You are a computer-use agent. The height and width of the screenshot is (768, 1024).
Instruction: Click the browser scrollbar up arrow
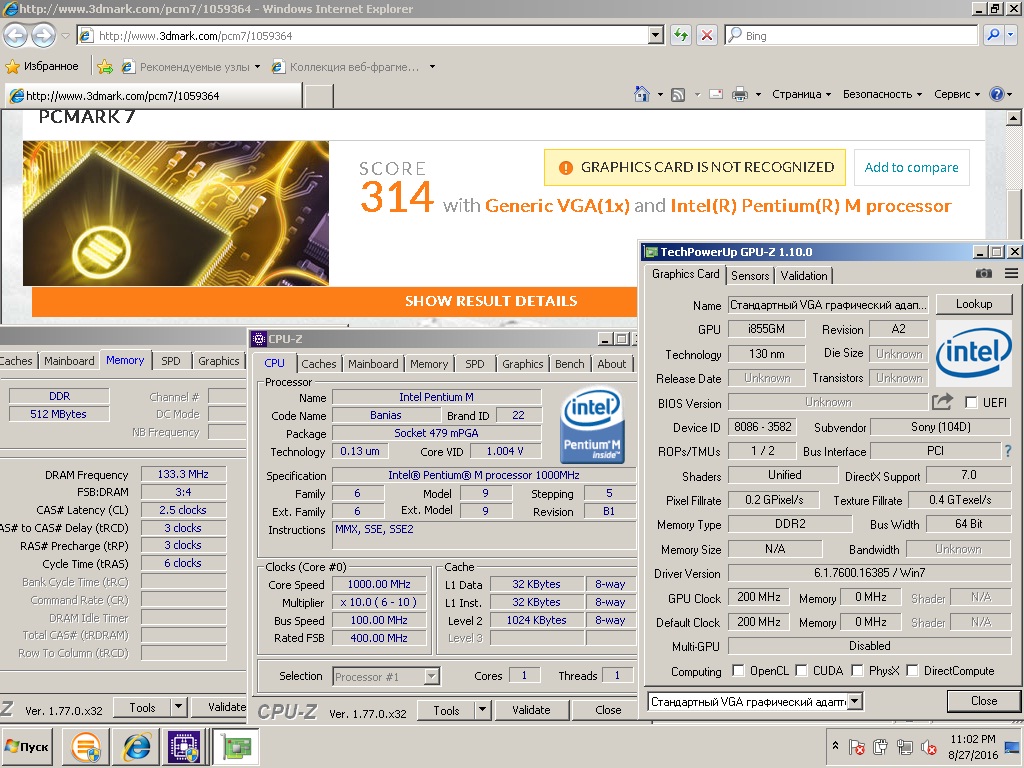pos(1013,118)
